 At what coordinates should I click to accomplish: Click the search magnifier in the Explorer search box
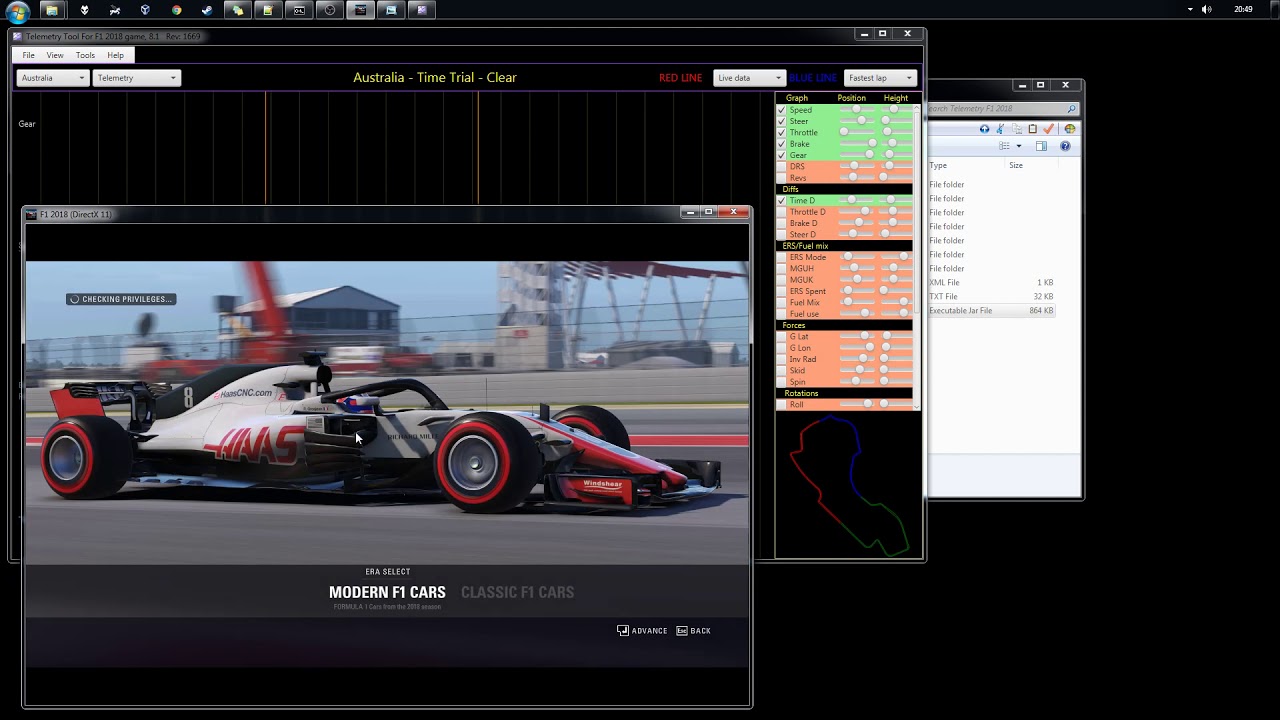[x=1071, y=109]
